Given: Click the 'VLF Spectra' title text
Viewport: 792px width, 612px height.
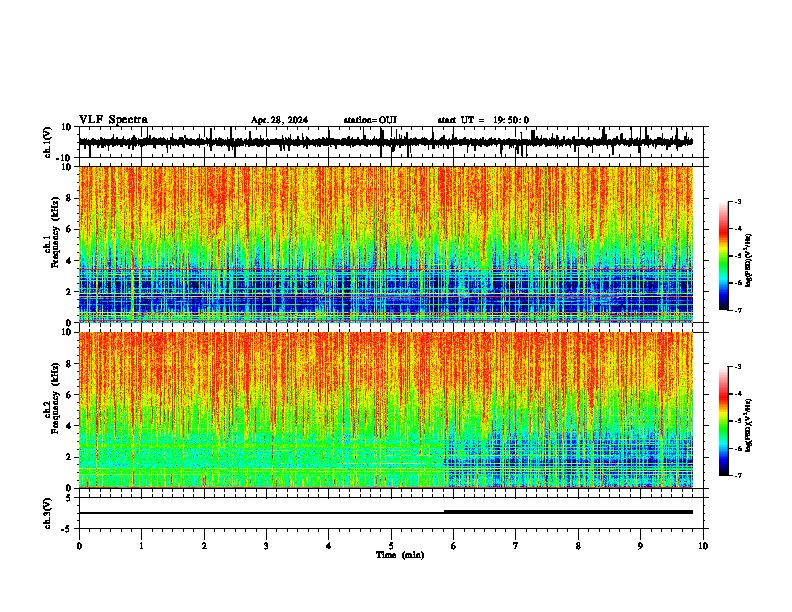Looking at the screenshot, I should 113,120.
